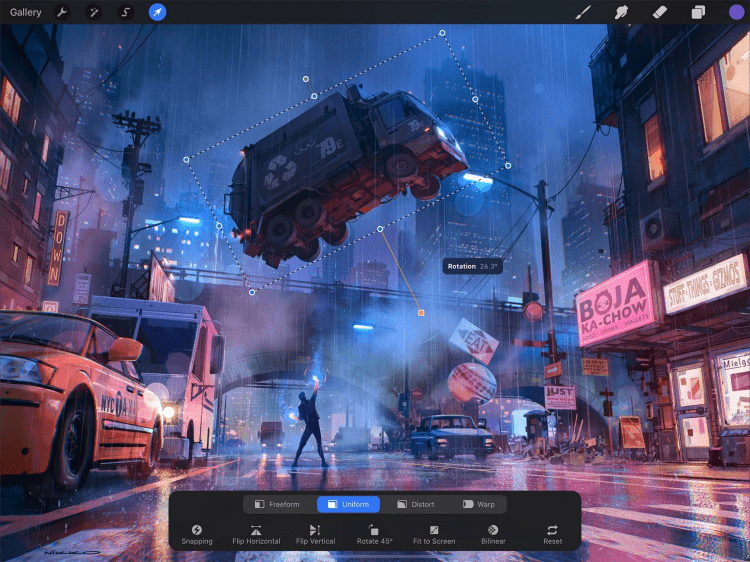Select the Smudge tool
The height and width of the screenshot is (562, 750).
[621, 12]
